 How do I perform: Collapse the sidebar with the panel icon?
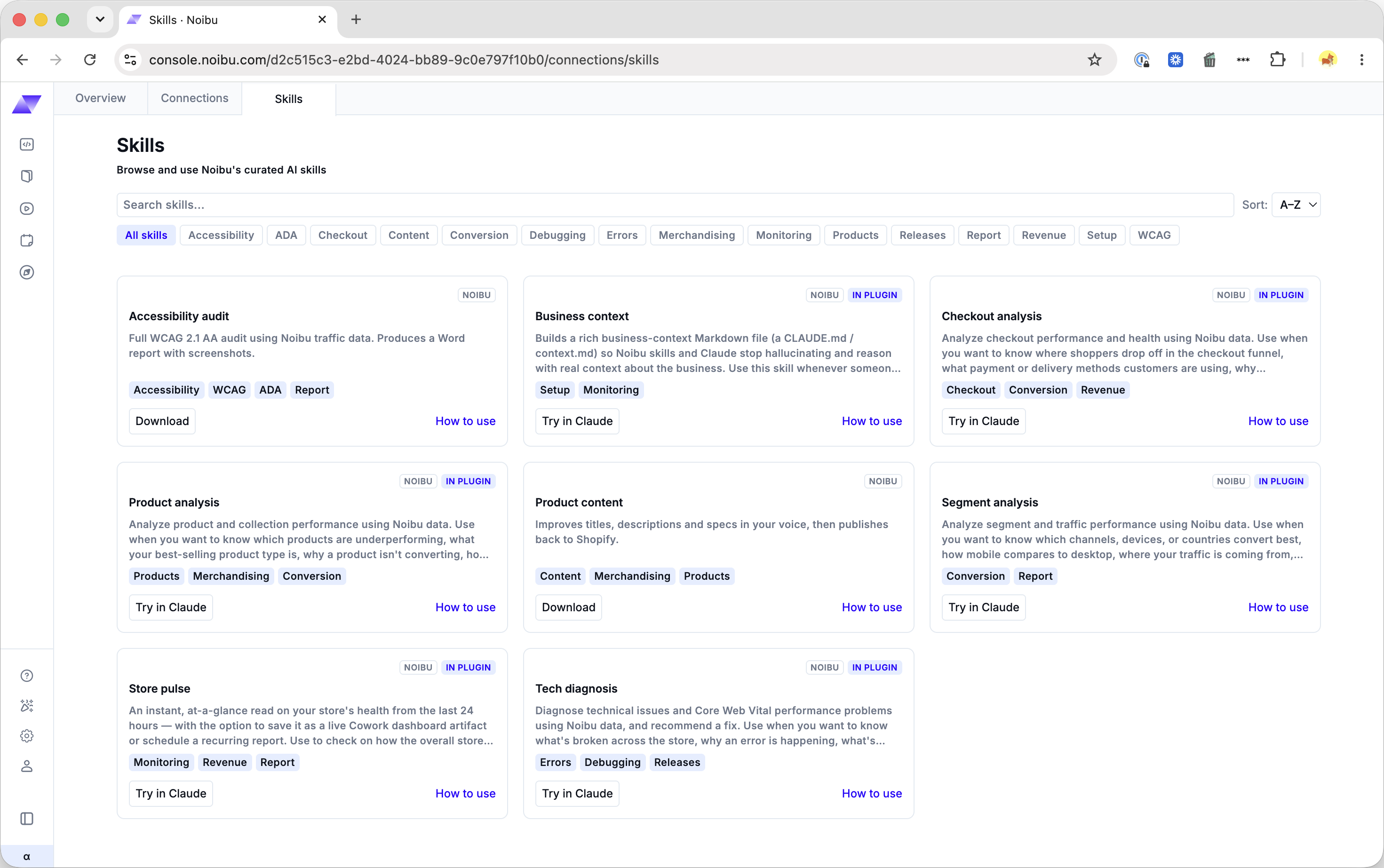point(27,819)
